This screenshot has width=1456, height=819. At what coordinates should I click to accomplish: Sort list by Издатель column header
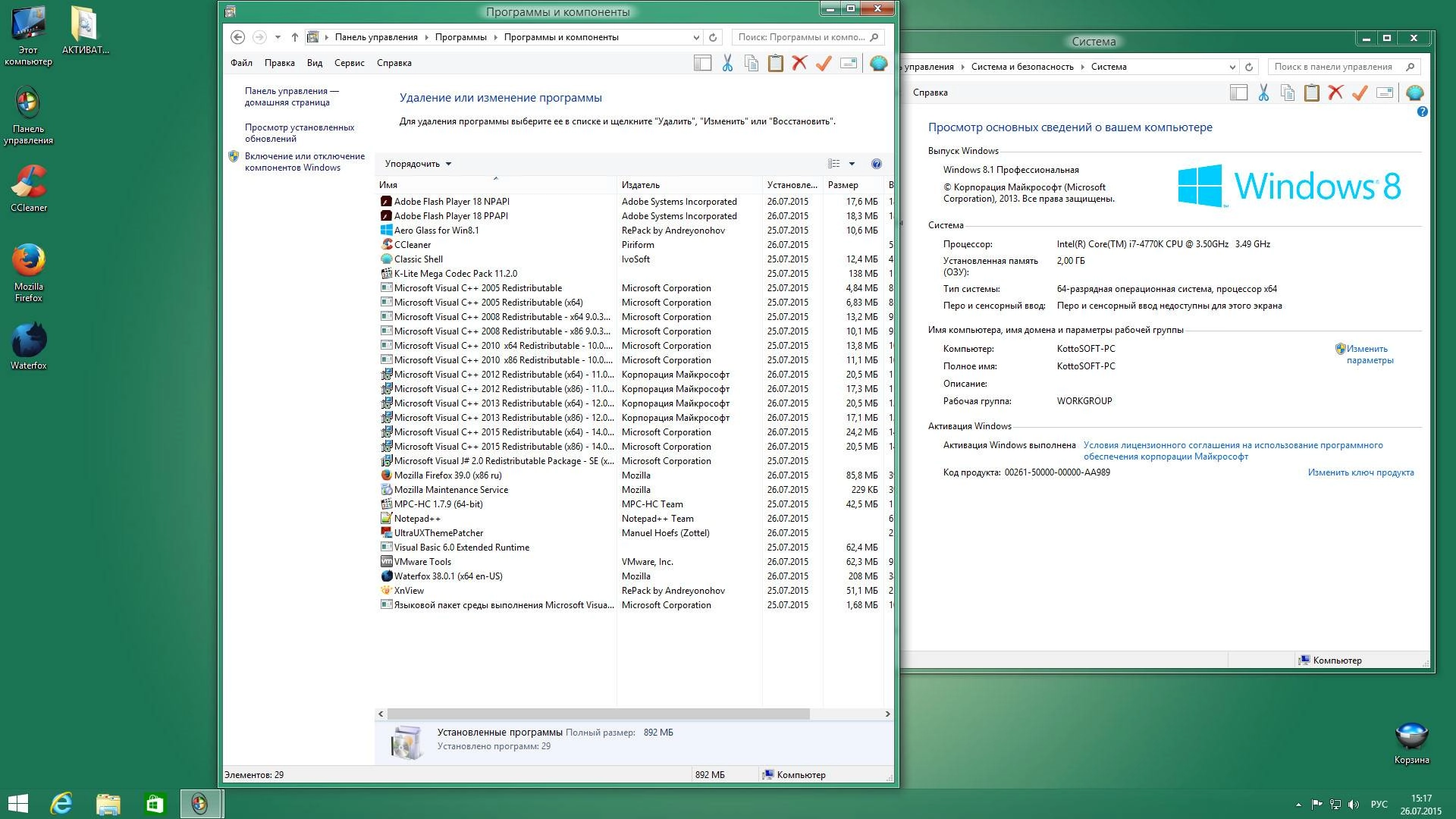[689, 185]
